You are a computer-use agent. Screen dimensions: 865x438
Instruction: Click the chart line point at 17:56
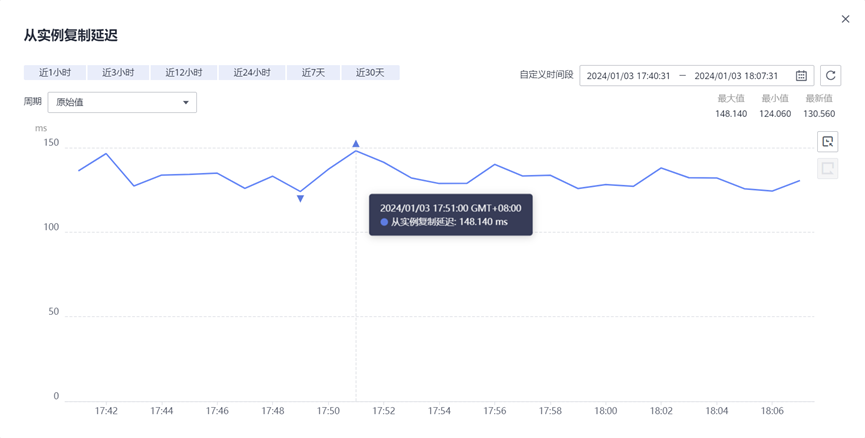pos(495,165)
